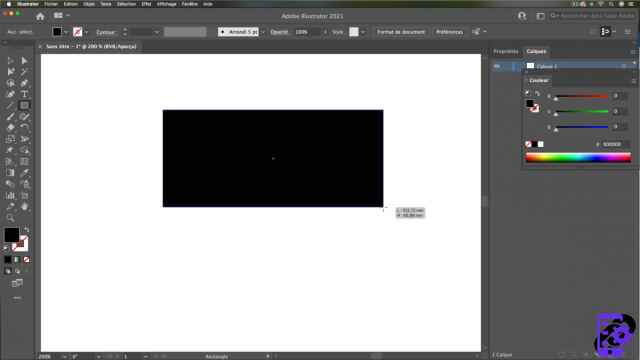
Task: Click the Contour label link
Action: (x=107, y=32)
